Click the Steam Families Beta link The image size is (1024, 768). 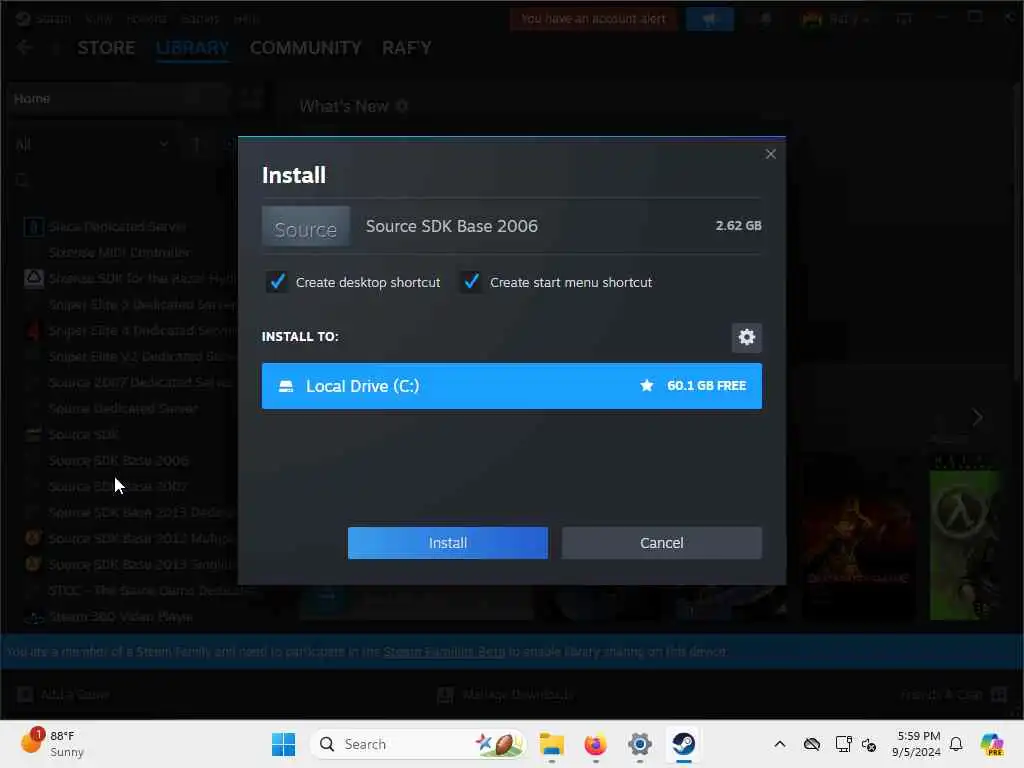click(444, 652)
